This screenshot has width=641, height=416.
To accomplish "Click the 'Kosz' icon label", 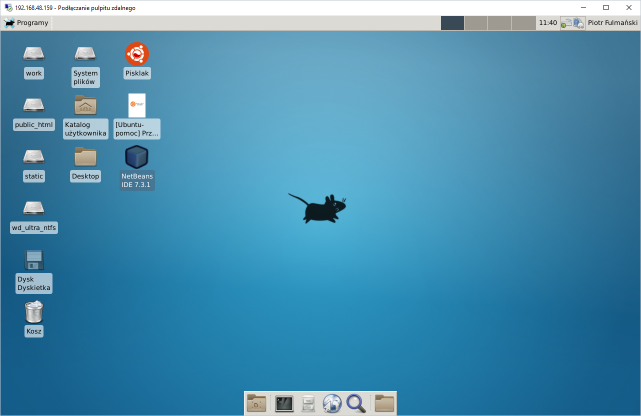I will [34, 331].
